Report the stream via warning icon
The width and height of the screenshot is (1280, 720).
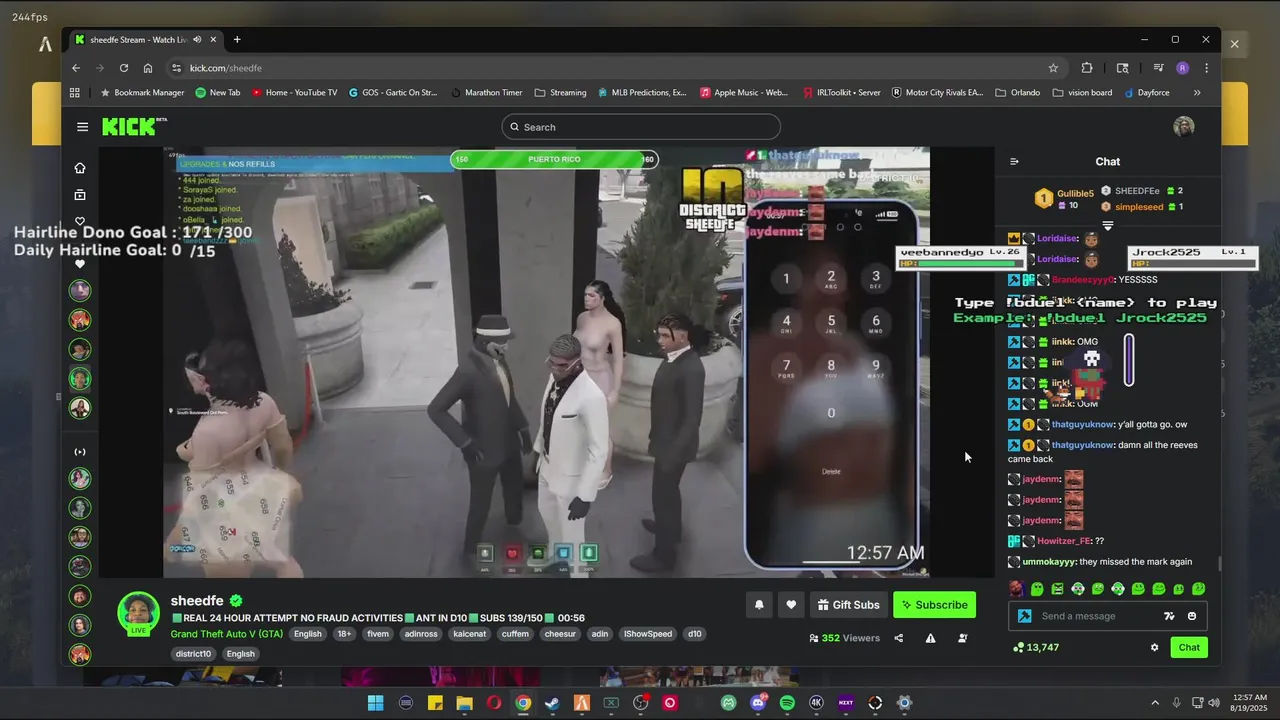930,638
